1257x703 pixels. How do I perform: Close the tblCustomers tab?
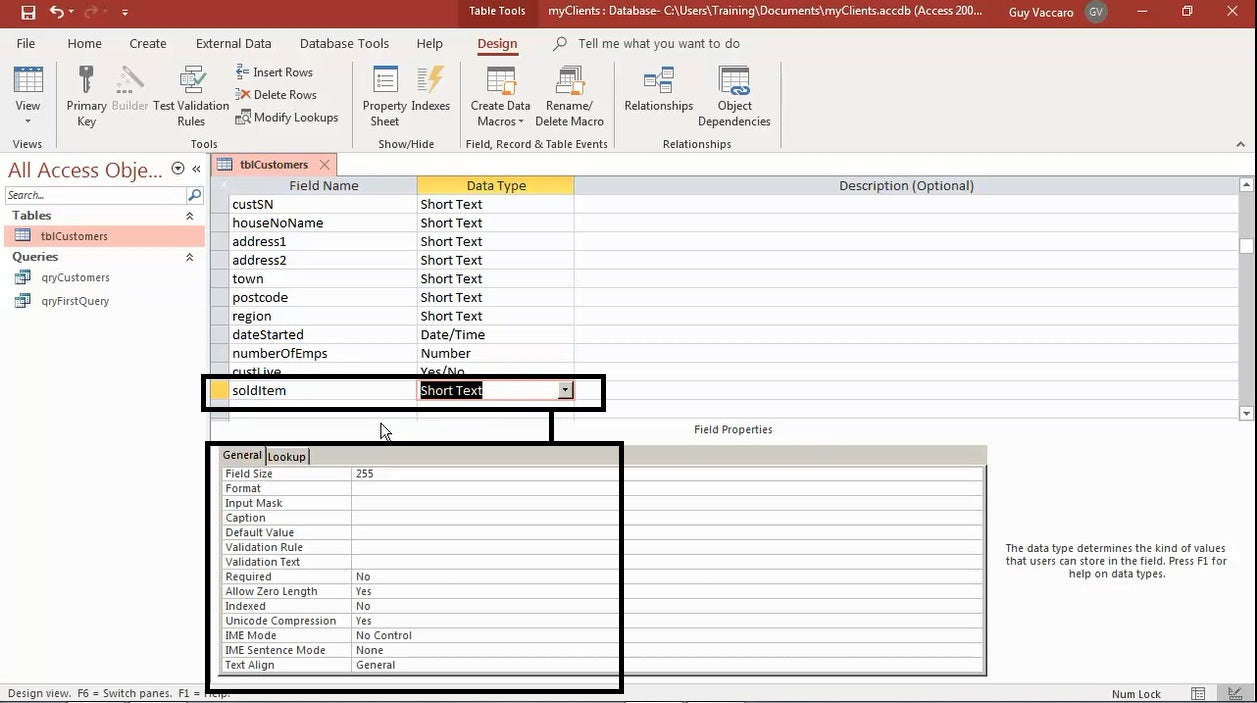coord(324,165)
